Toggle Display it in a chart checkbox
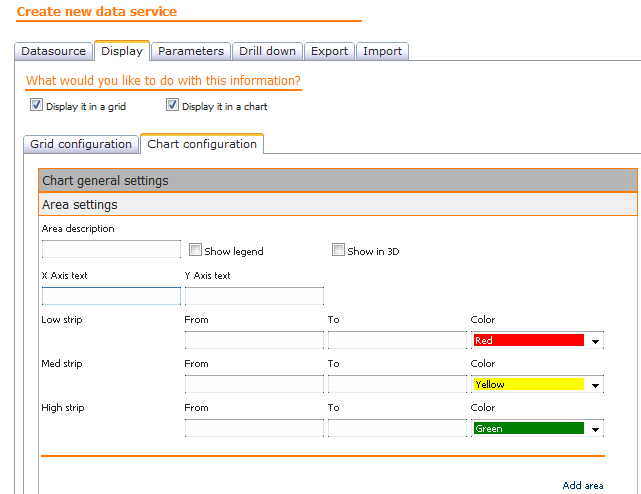 click(173, 105)
